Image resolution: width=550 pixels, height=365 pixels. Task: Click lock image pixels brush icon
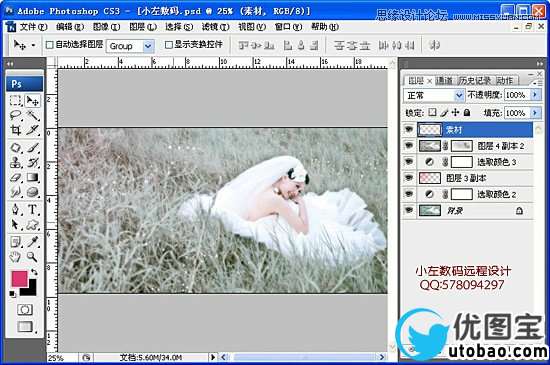444,113
